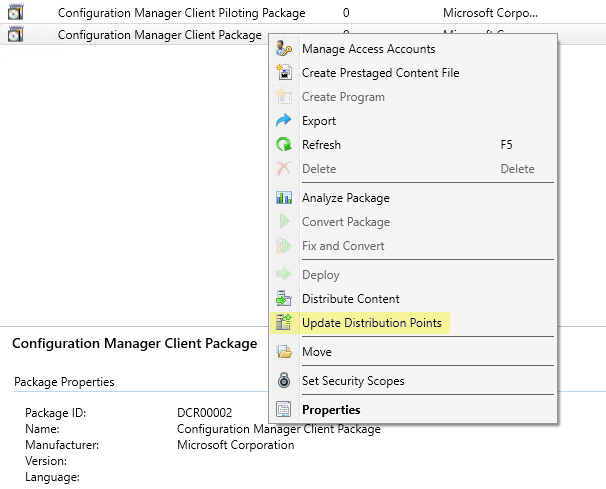Click the details pane title Configuration Manager Client Package

click(134, 343)
